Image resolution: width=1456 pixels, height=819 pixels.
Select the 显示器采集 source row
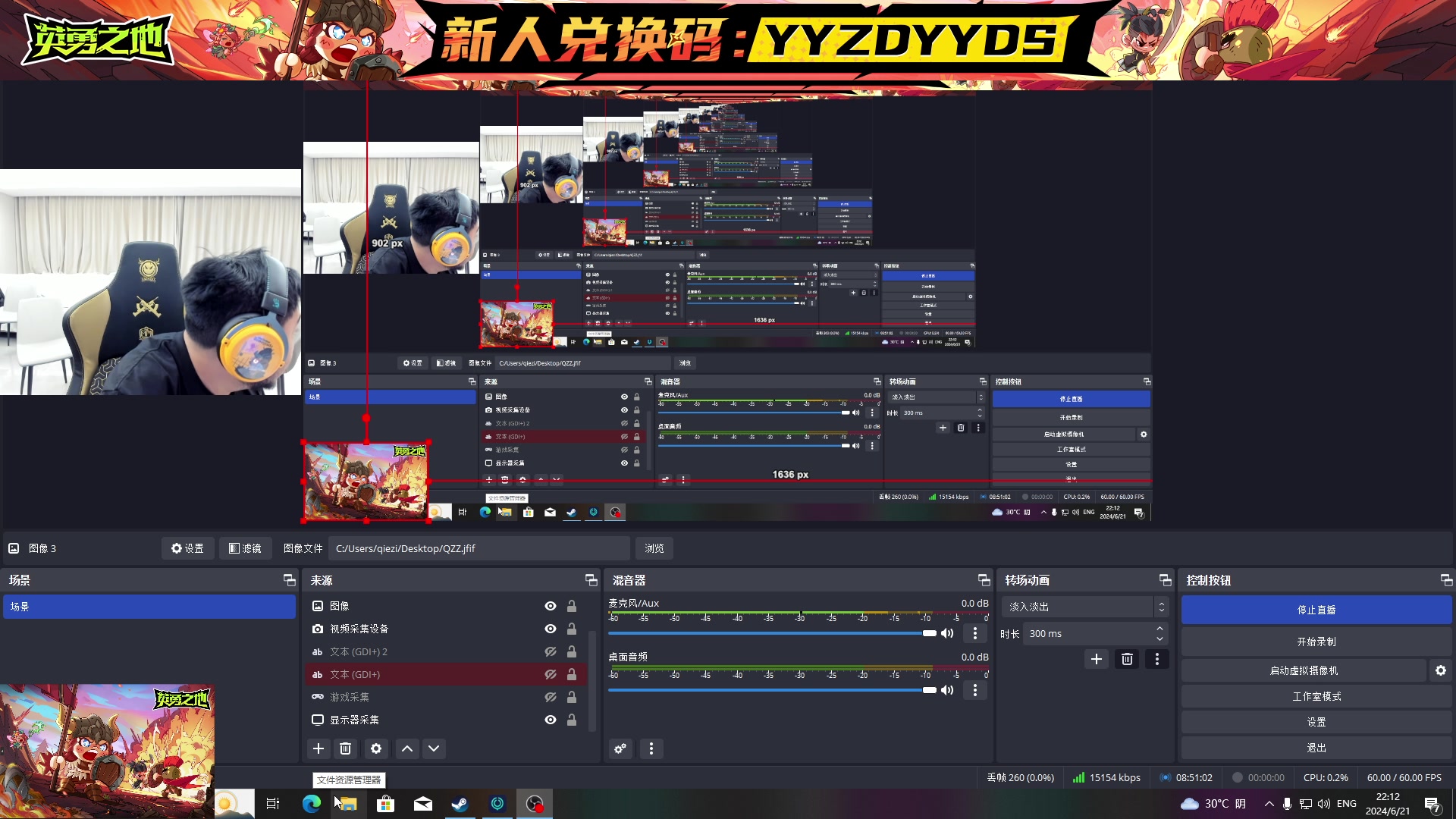(446, 720)
